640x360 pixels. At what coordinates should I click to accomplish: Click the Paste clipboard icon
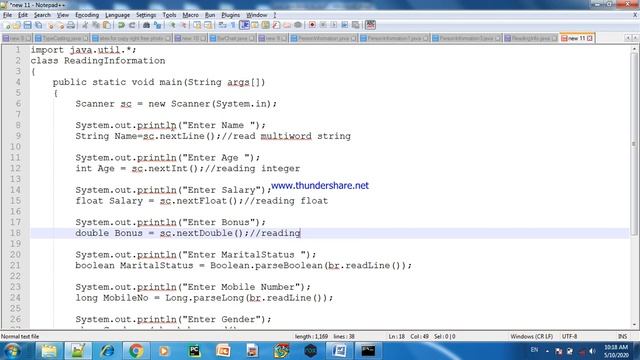click(107, 25)
